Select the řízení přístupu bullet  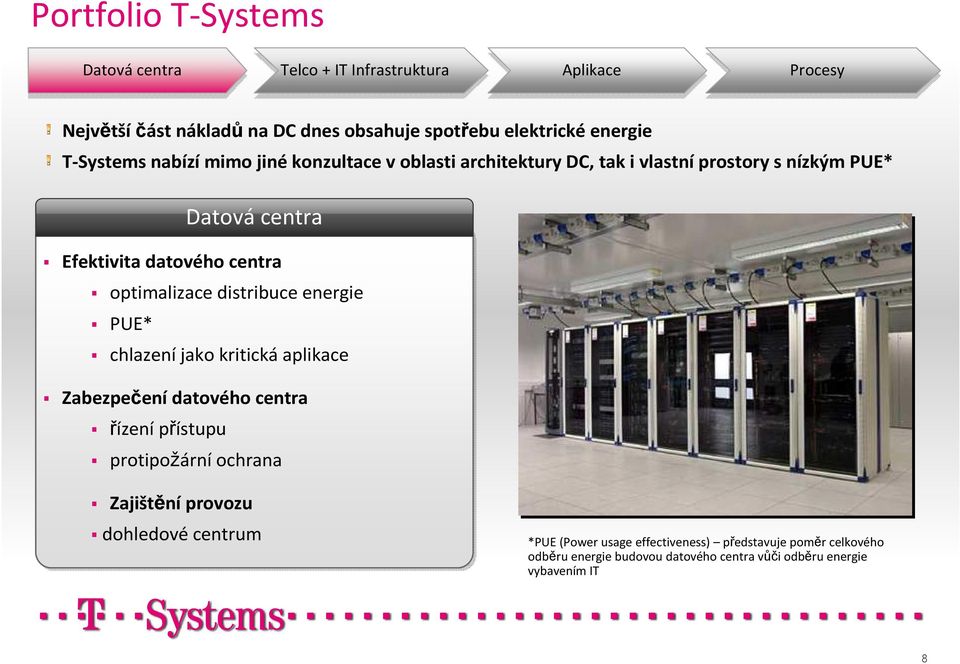(x=168, y=429)
